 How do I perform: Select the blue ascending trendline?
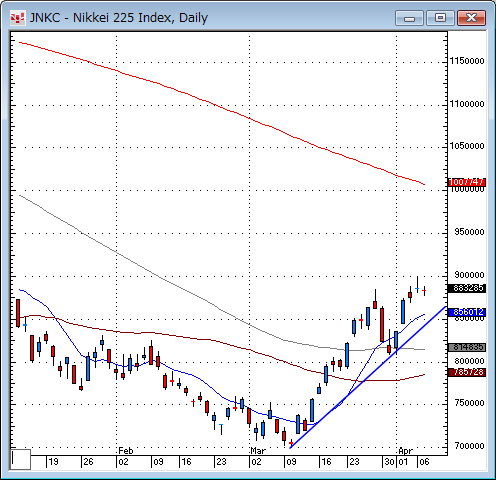point(367,378)
